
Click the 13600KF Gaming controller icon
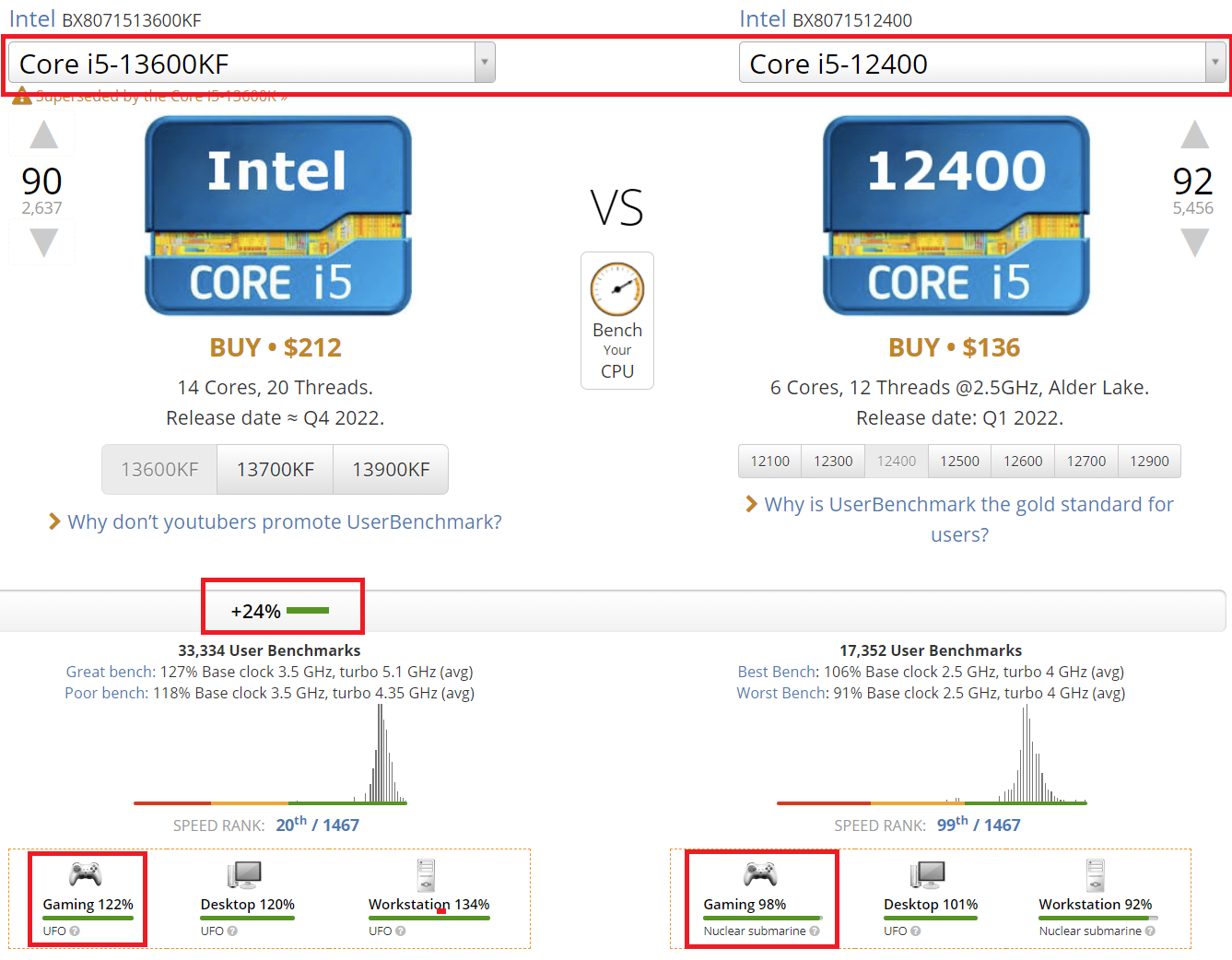pos(86,873)
